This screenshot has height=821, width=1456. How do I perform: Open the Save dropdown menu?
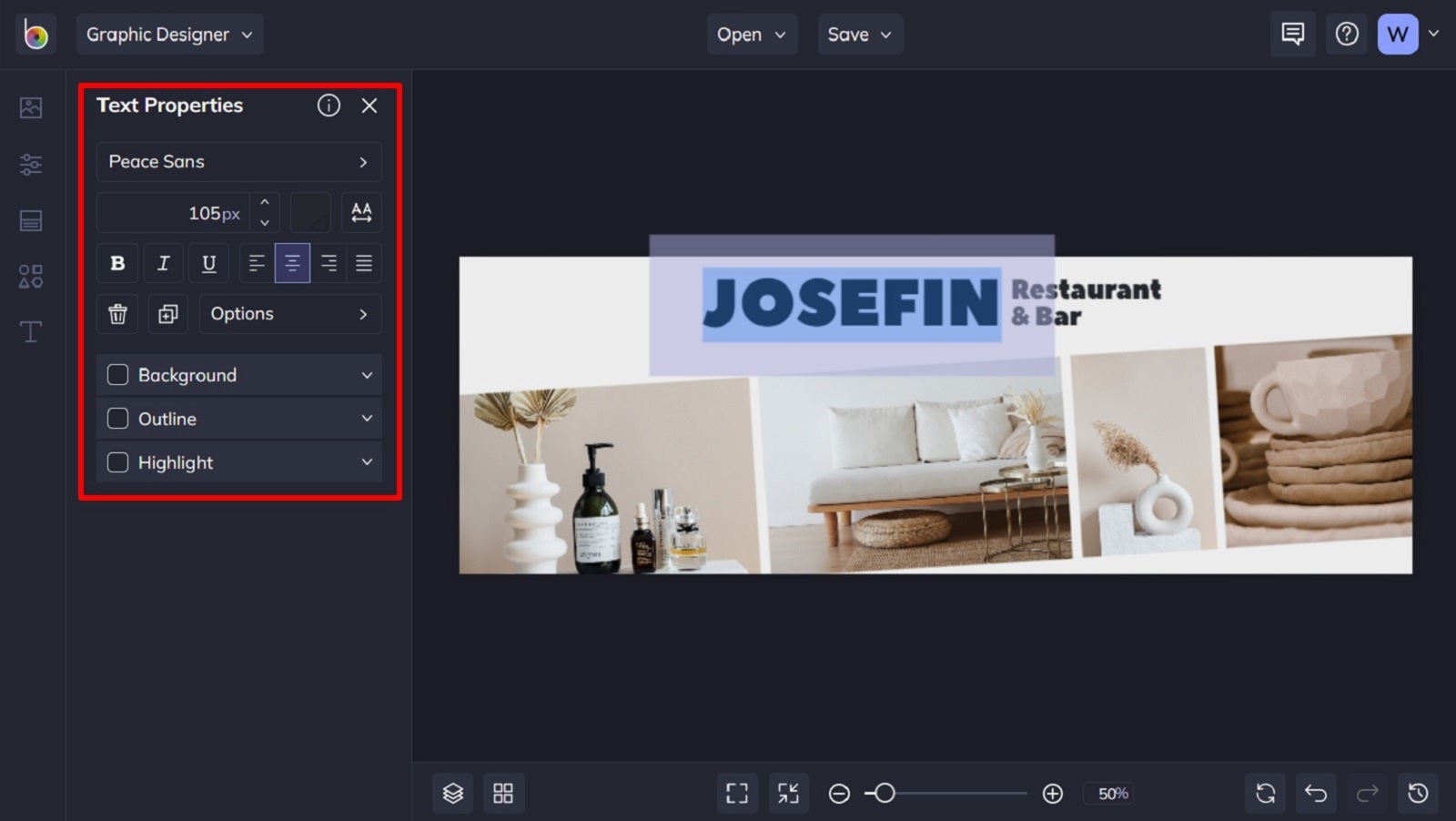click(x=859, y=34)
